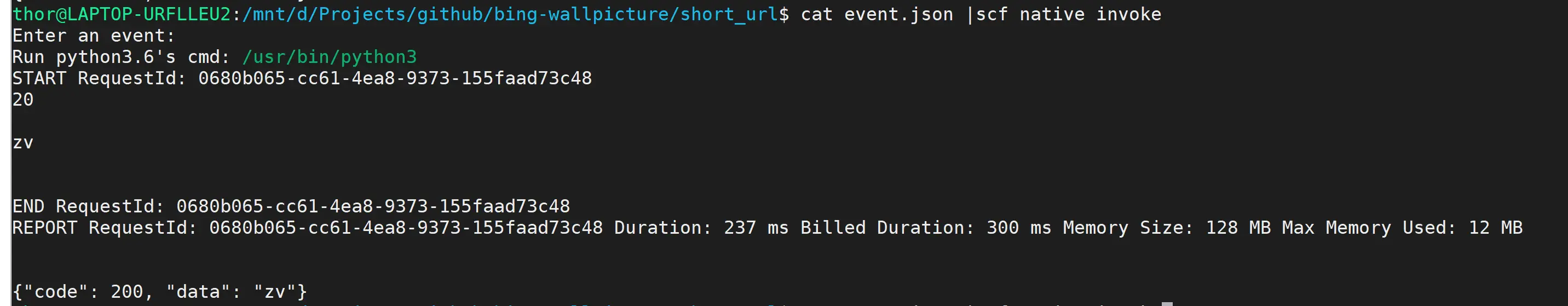Click the 'cat event.json' command text
1568x306 pixels.
click(x=877, y=14)
